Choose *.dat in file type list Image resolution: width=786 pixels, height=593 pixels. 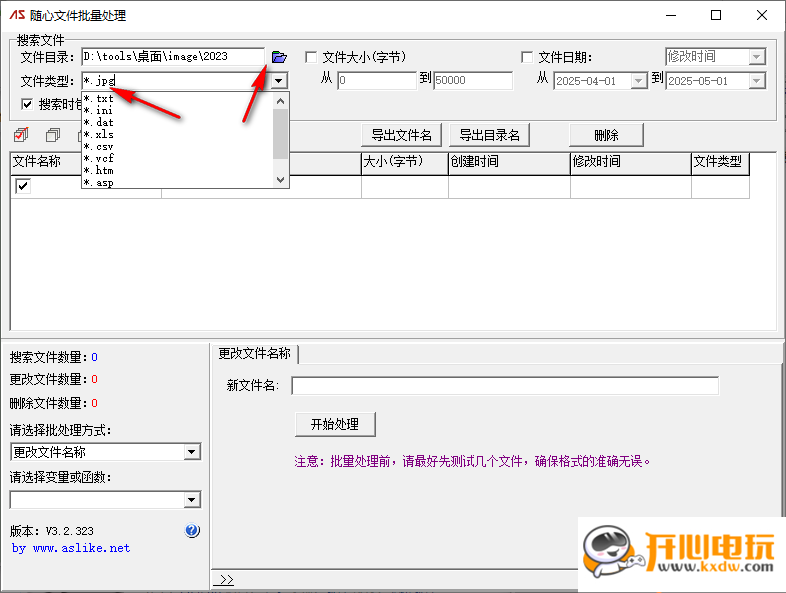pyautogui.click(x=178, y=123)
